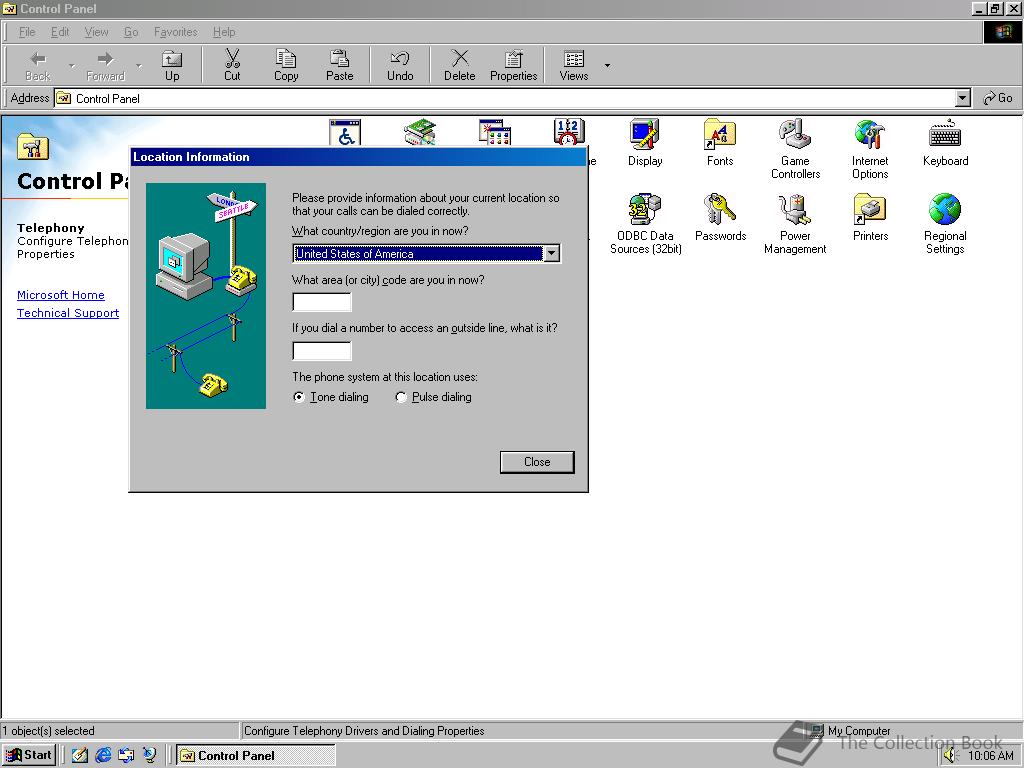1024x768 pixels.
Task: Click the Outlook Express Quick Launch icon
Action: (126, 755)
